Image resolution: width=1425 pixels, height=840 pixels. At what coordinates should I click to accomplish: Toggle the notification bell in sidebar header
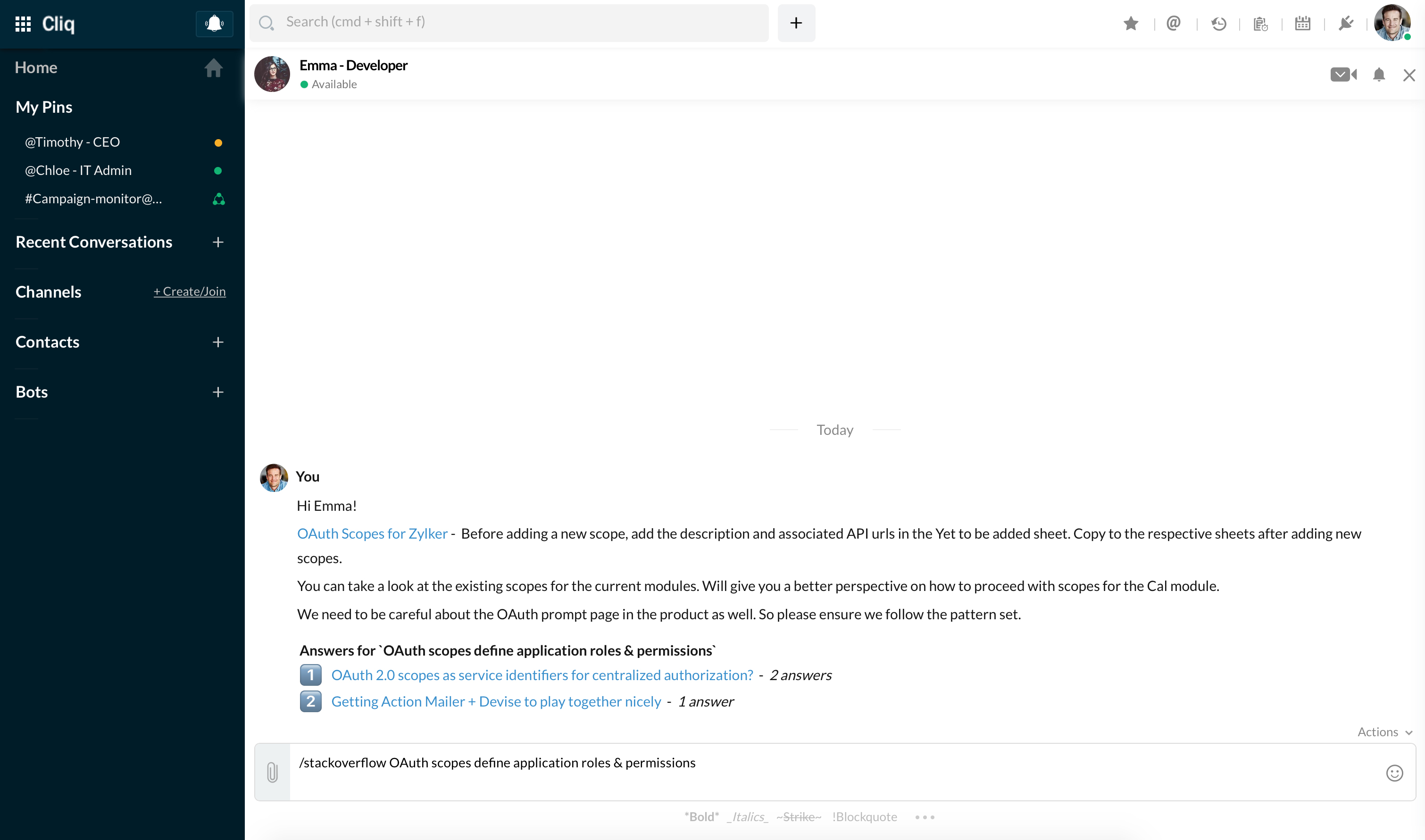215,24
